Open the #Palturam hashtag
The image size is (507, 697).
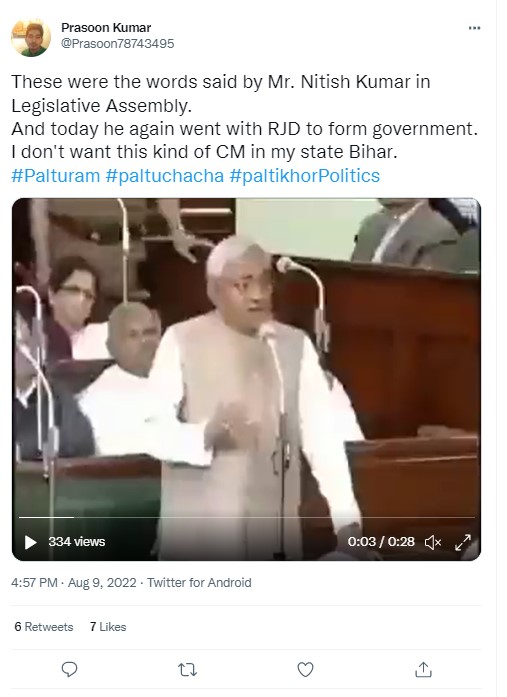click(56, 176)
